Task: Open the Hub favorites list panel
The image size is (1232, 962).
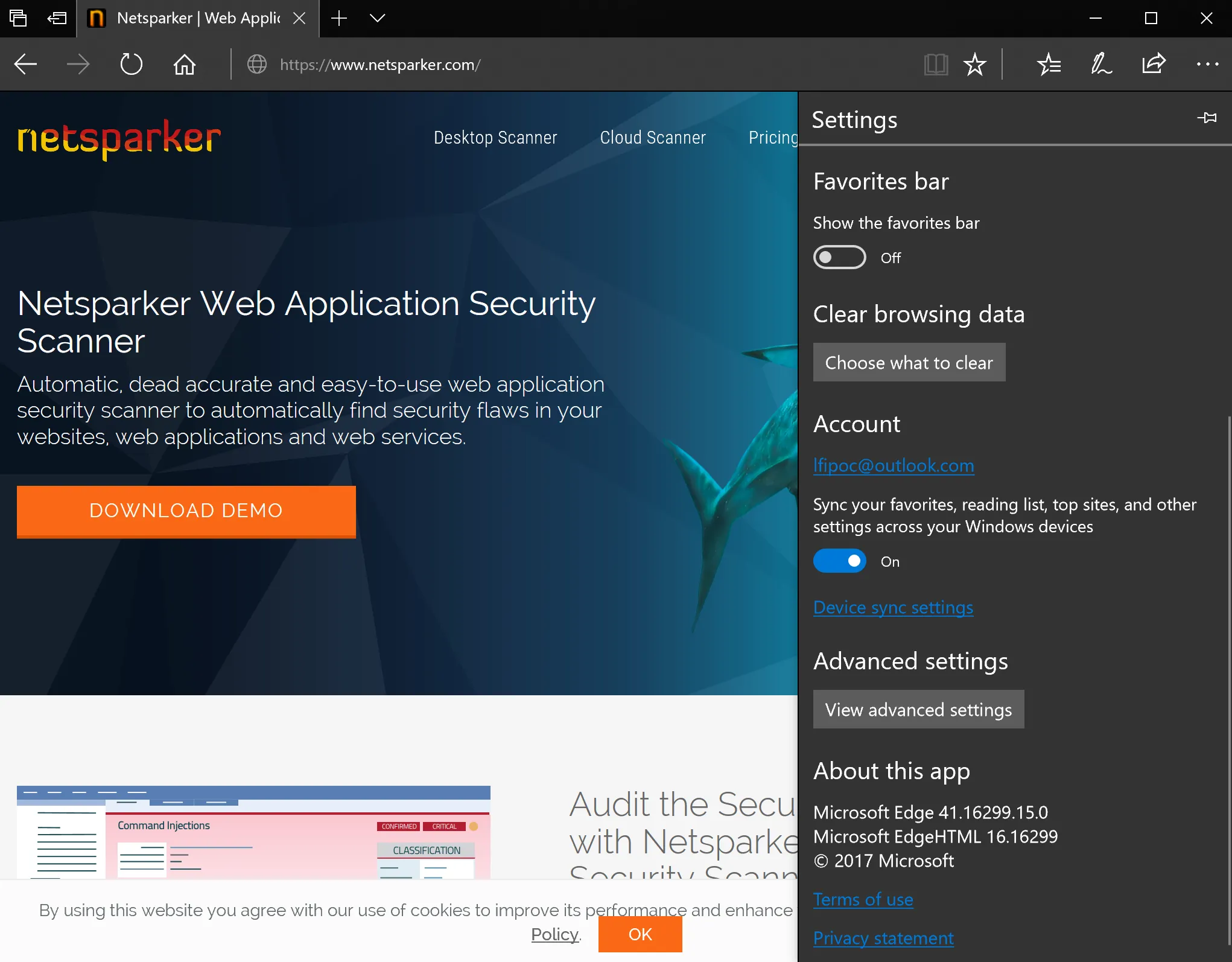Action: coord(1048,64)
